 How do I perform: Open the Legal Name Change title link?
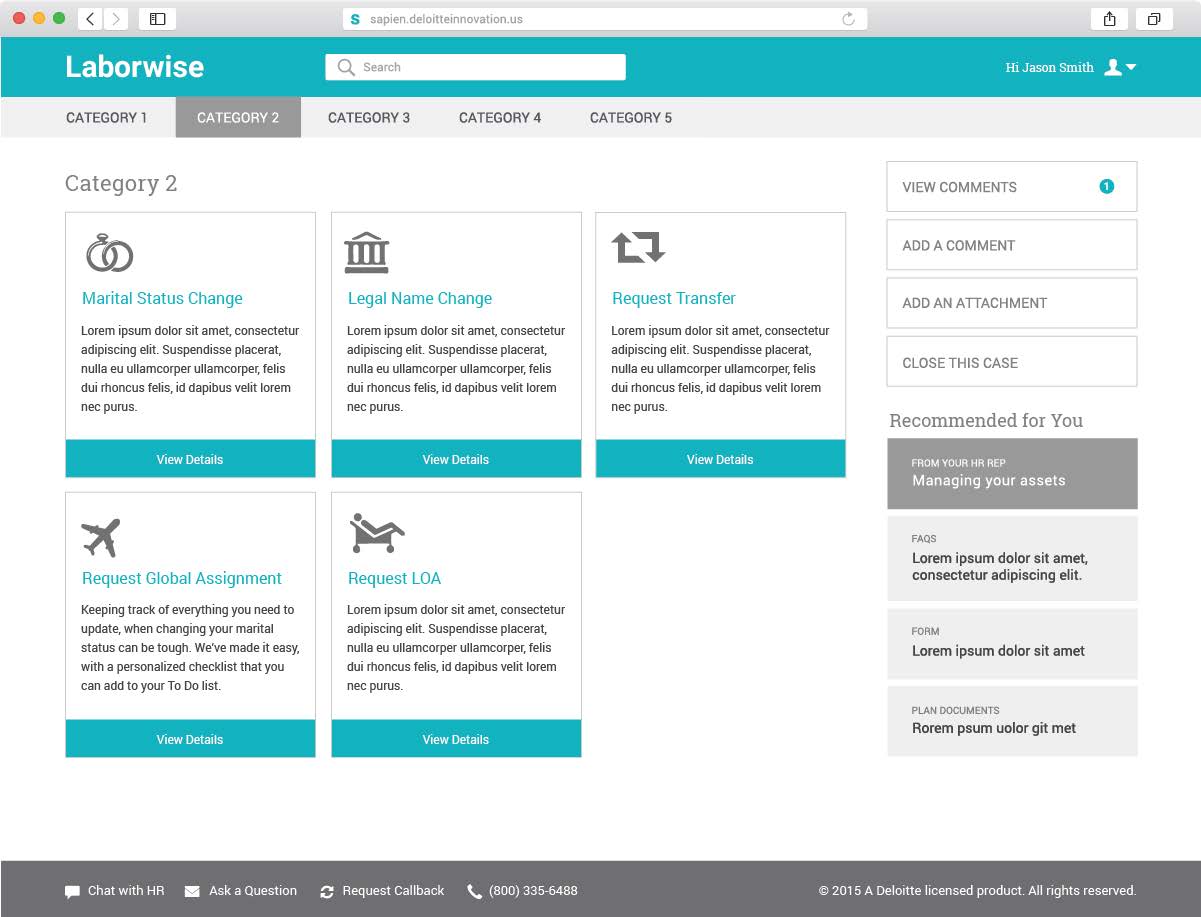pos(420,298)
